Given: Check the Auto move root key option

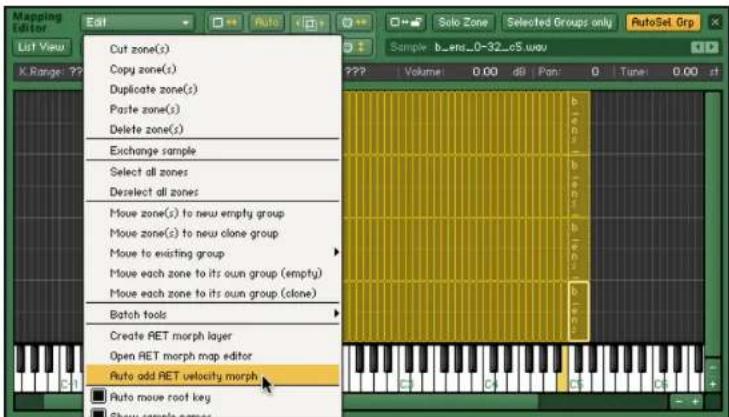Looking at the screenshot, I should 98,396.
